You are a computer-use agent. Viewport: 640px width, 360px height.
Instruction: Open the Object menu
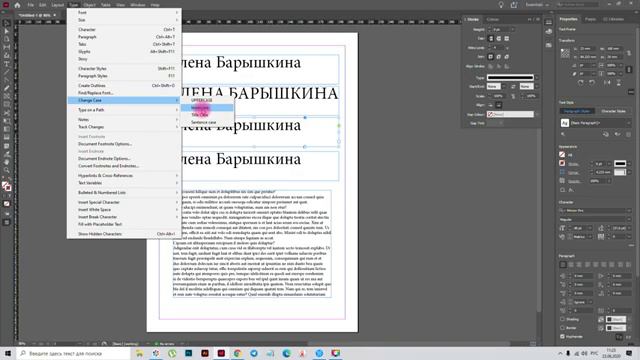click(x=89, y=5)
